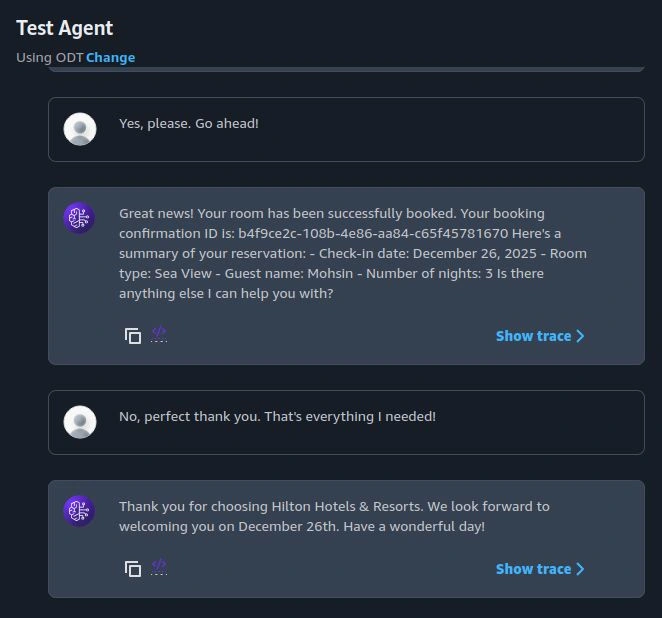
Task: Click the Test Agent panel title
Action: click(64, 28)
